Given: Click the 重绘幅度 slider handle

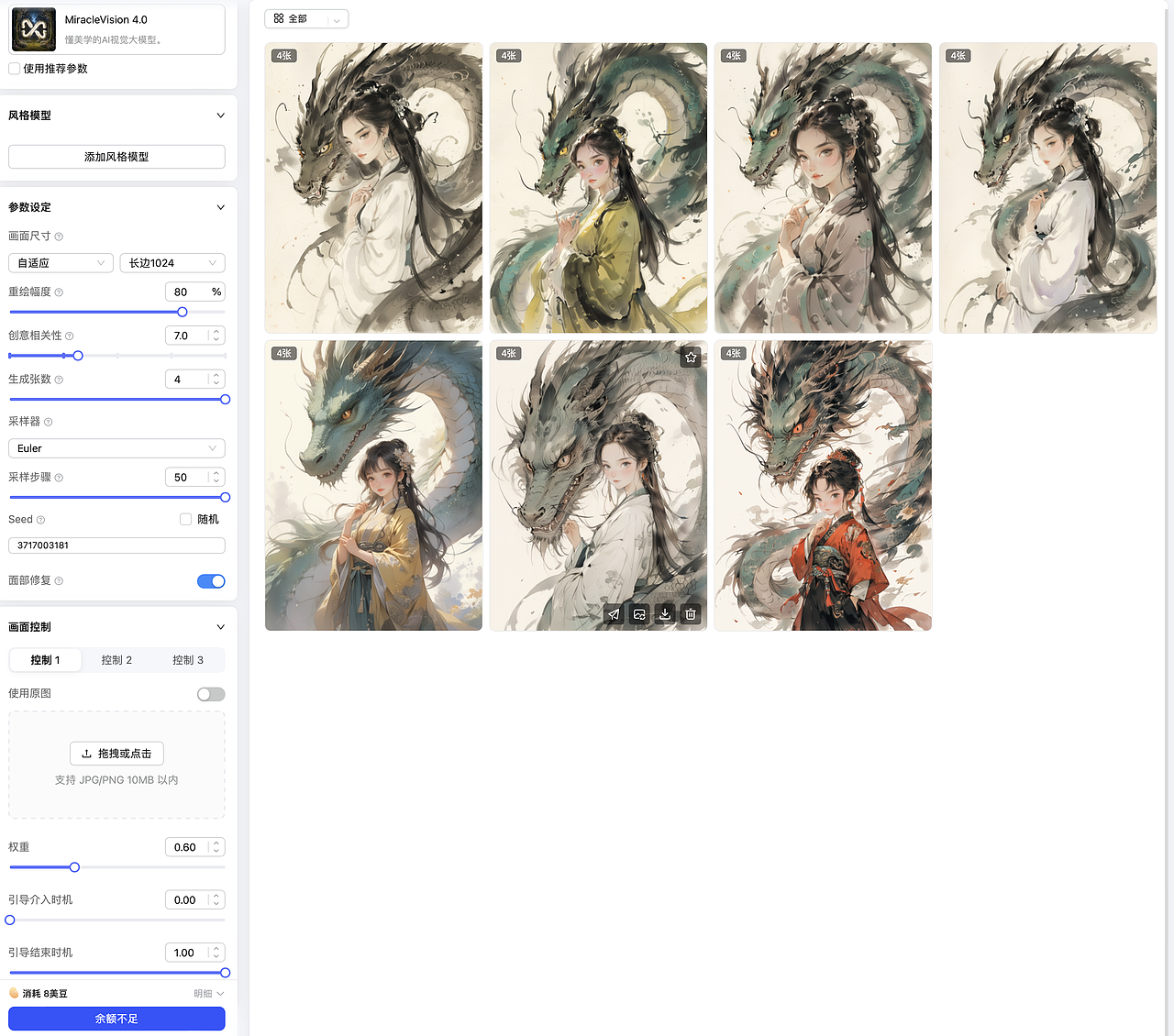Looking at the screenshot, I should (x=183, y=312).
